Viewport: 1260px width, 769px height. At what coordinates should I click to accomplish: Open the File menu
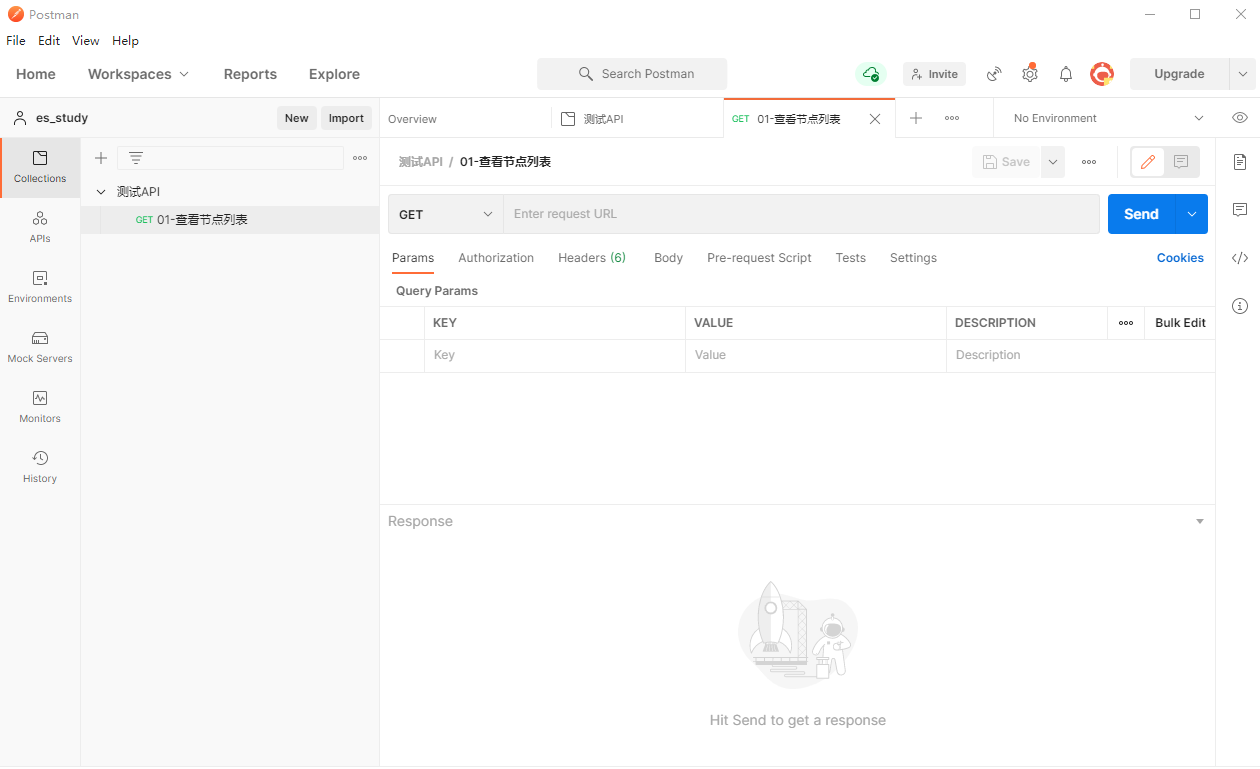(16, 41)
